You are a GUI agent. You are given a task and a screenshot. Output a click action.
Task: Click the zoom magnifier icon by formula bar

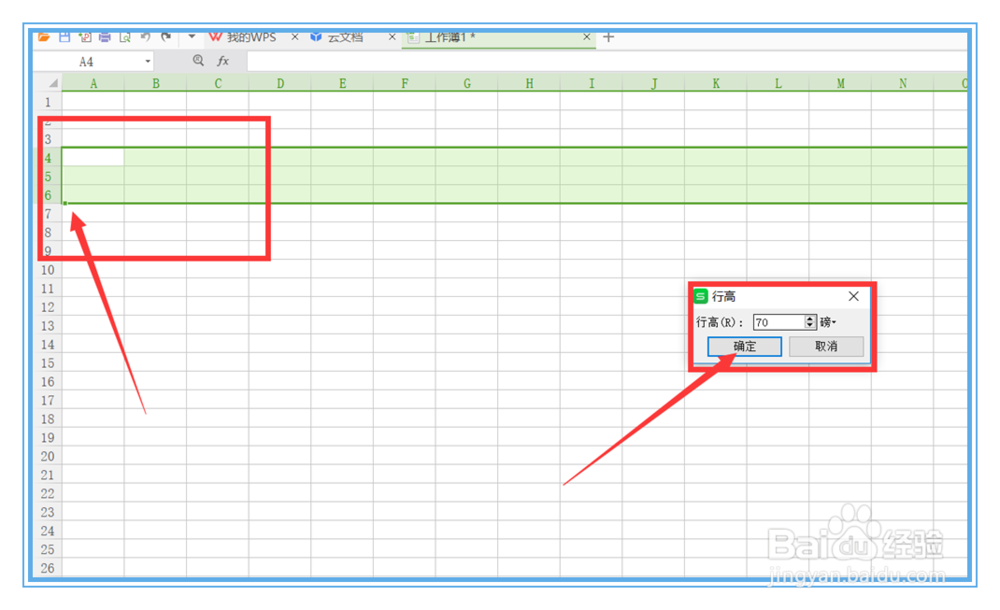coord(198,61)
